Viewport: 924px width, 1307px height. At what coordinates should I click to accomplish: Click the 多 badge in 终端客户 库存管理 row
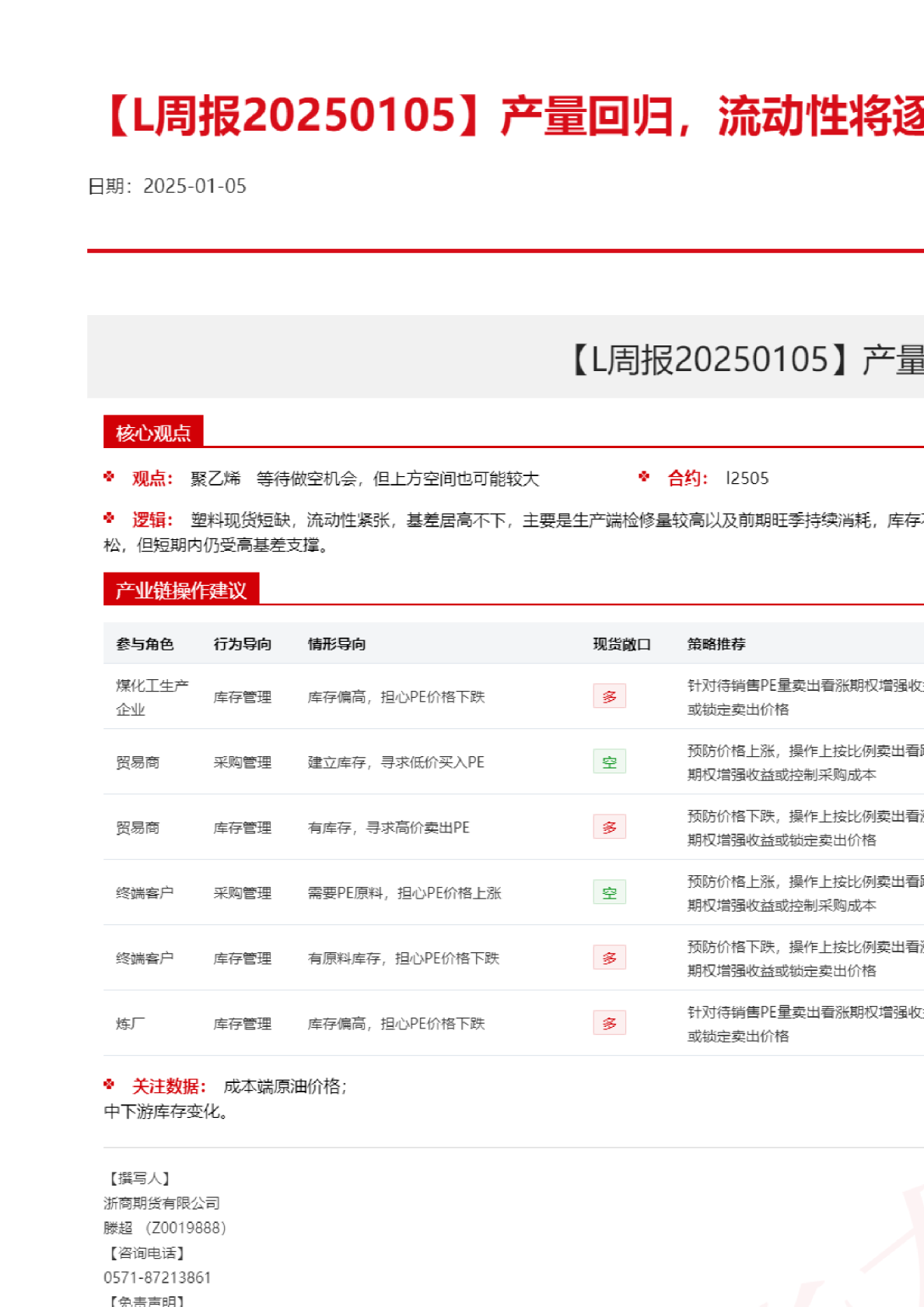point(609,958)
